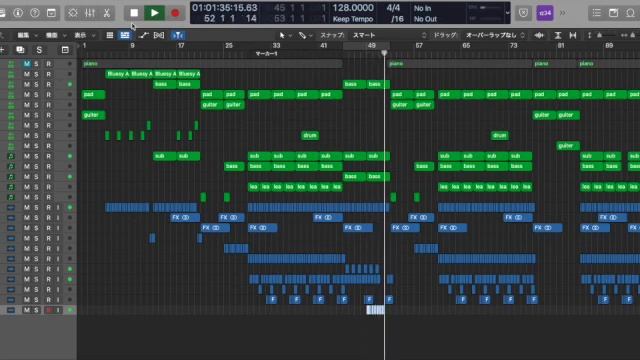The width and height of the screenshot is (640, 360).
Task: Toggle horizontal auto zoom button
Action: (x=573, y=36)
